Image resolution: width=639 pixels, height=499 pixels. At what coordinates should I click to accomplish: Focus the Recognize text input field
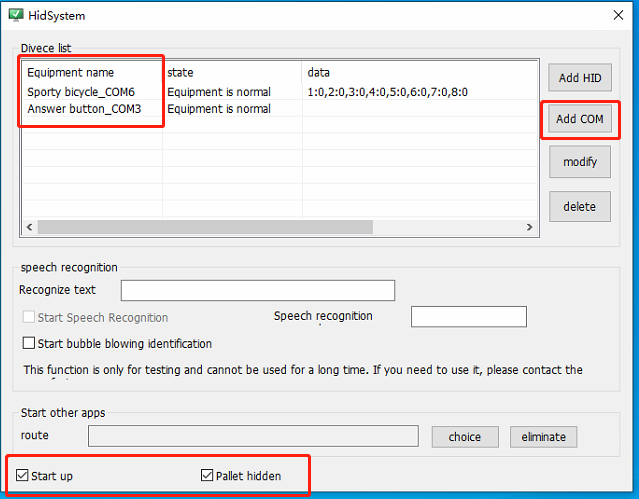pyautogui.click(x=257, y=291)
